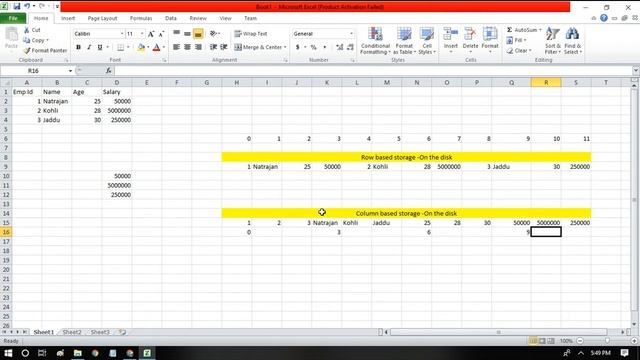Click the Font Color red A
The image size is (640, 360).
(x=156, y=47)
